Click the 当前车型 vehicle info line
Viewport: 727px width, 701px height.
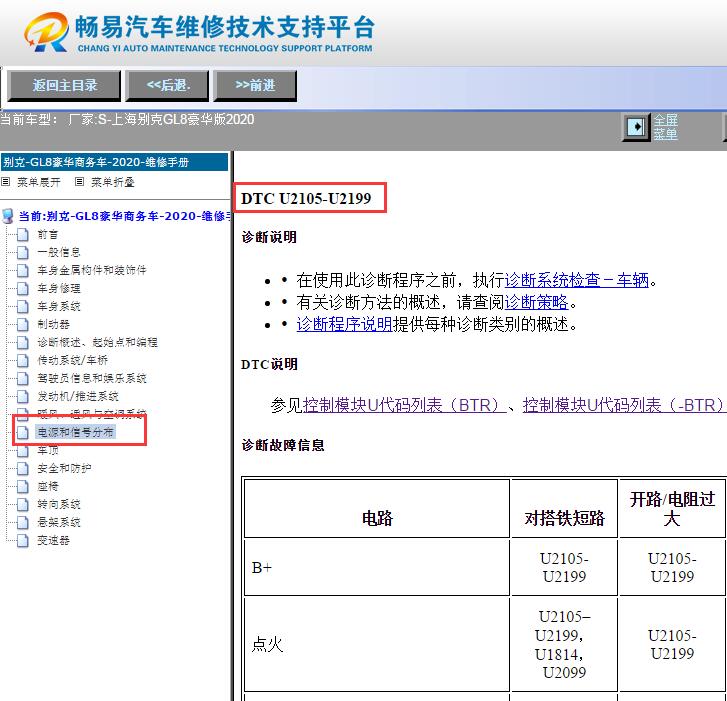tap(127, 120)
